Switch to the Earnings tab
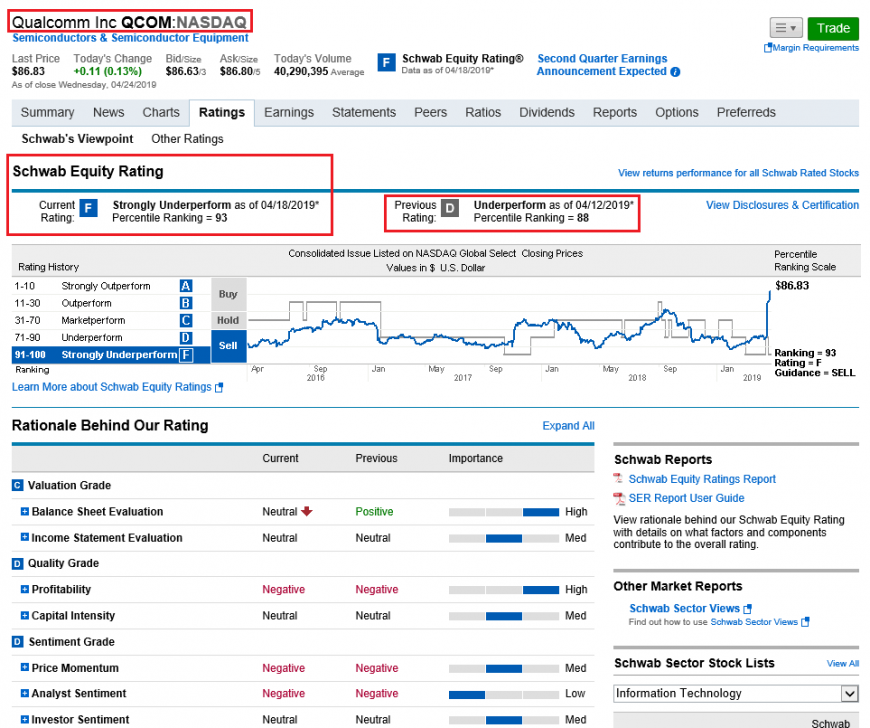 [289, 113]
